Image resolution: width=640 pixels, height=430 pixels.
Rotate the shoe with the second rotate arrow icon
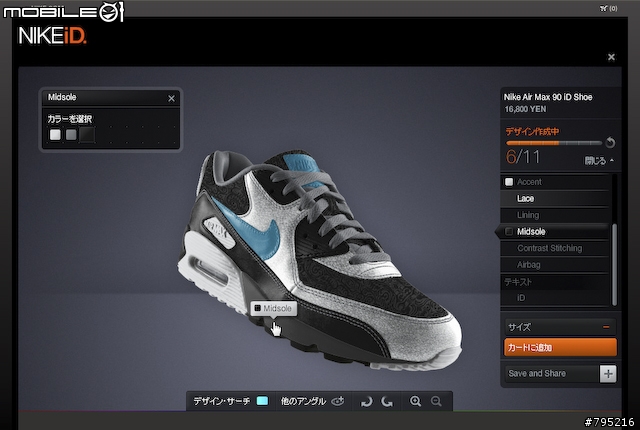[x=387, y=401]
